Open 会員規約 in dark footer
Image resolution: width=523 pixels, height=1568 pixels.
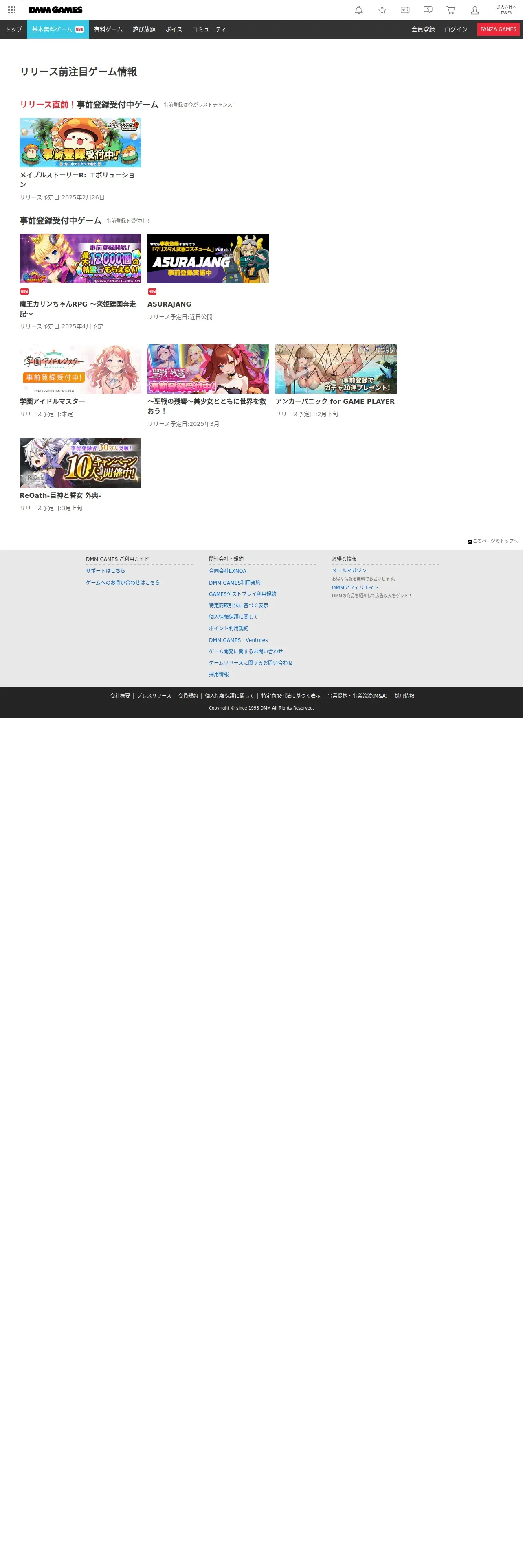click(188, 696)
